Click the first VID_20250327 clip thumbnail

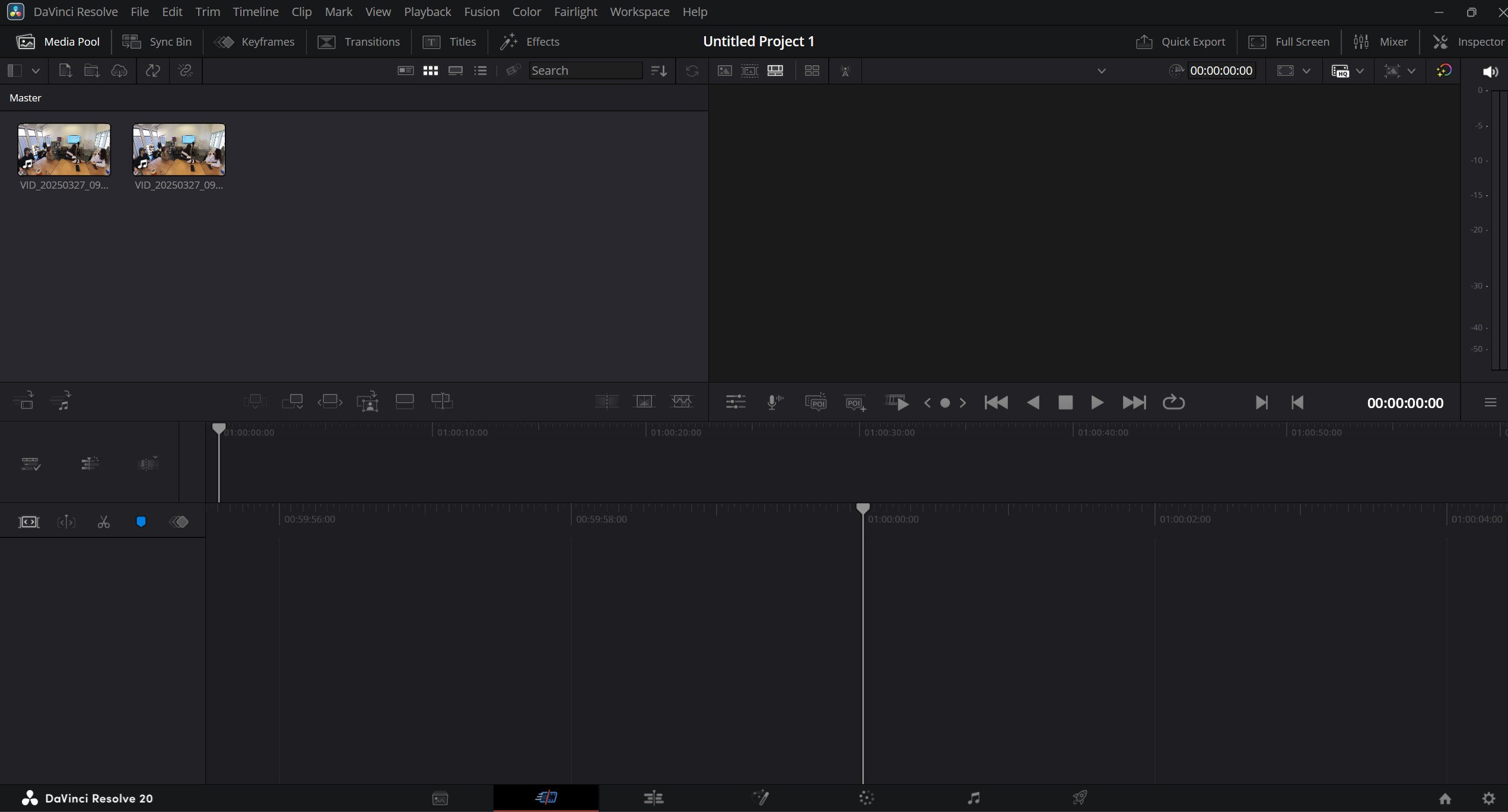(x=64, y=149)
